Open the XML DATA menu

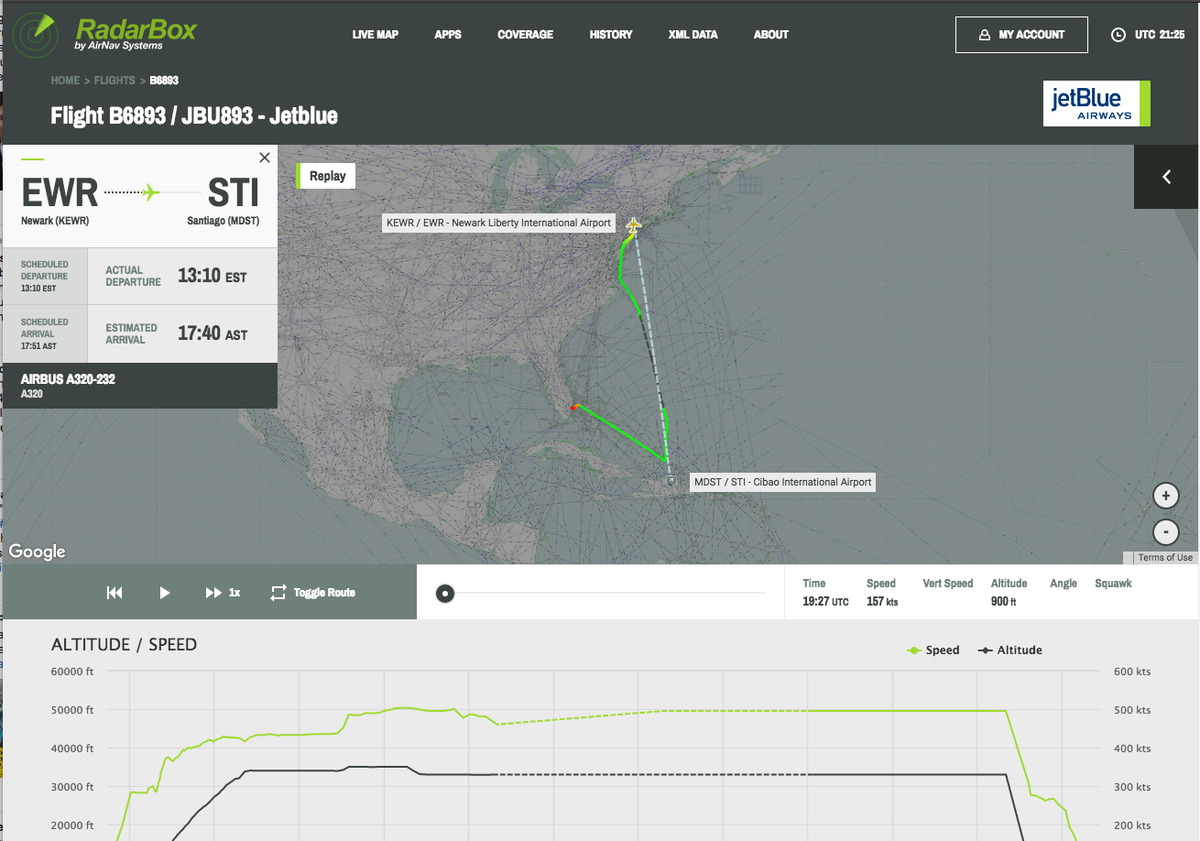coord(693,35)
